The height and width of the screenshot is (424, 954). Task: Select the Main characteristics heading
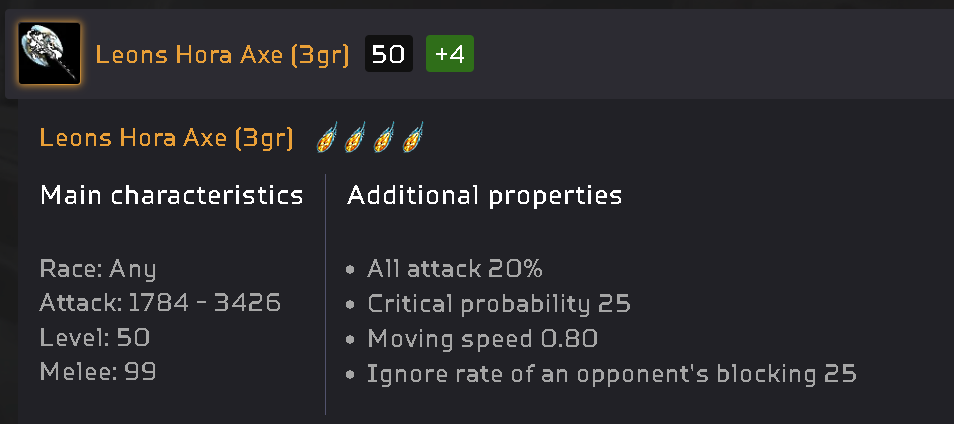coord(171,195)
